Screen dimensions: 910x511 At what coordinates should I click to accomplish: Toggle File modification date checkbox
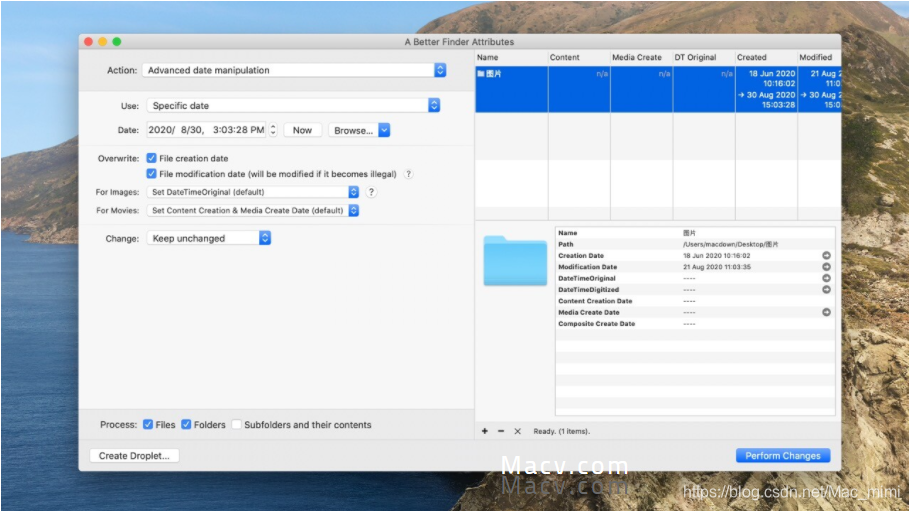pyautogui.click(x=151, y=174)
